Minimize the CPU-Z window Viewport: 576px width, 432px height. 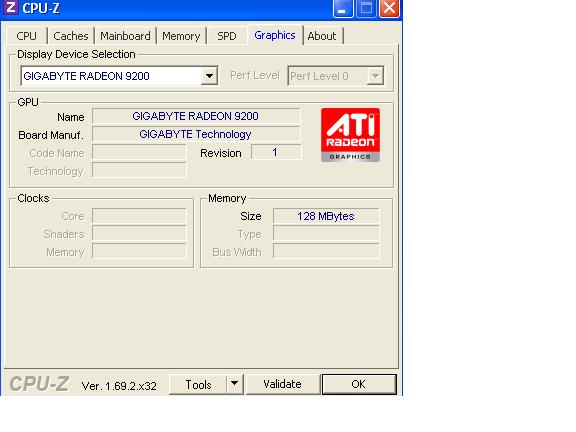[342, 8]
